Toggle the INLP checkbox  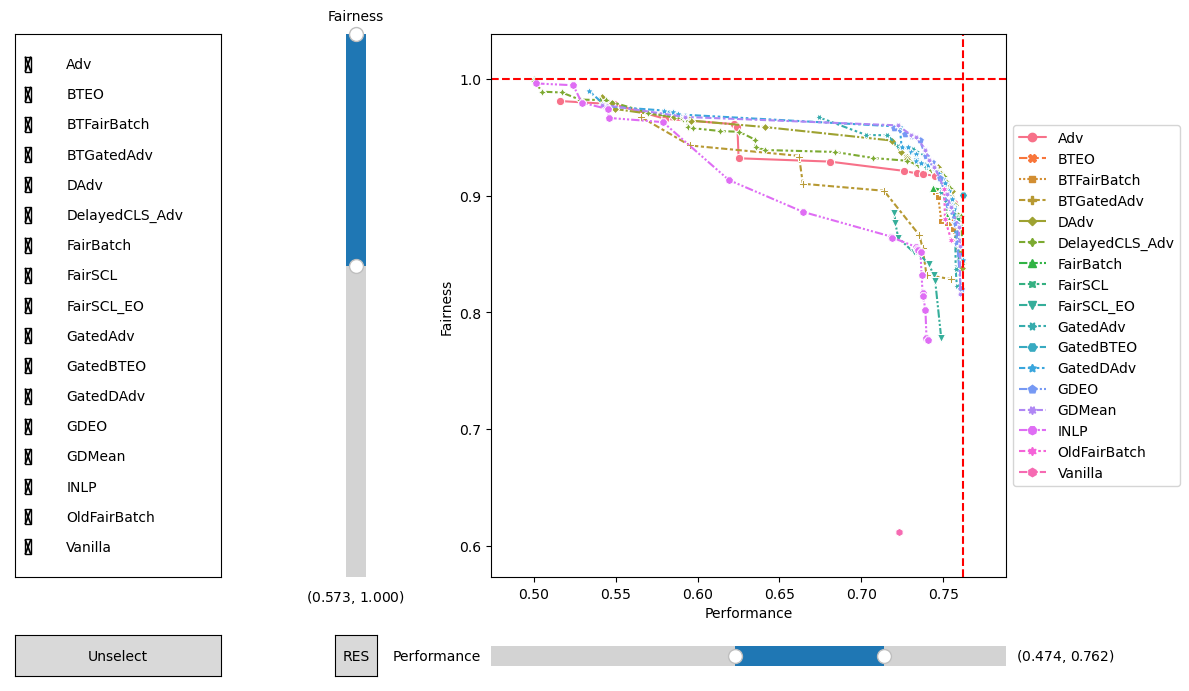point(28,487)
